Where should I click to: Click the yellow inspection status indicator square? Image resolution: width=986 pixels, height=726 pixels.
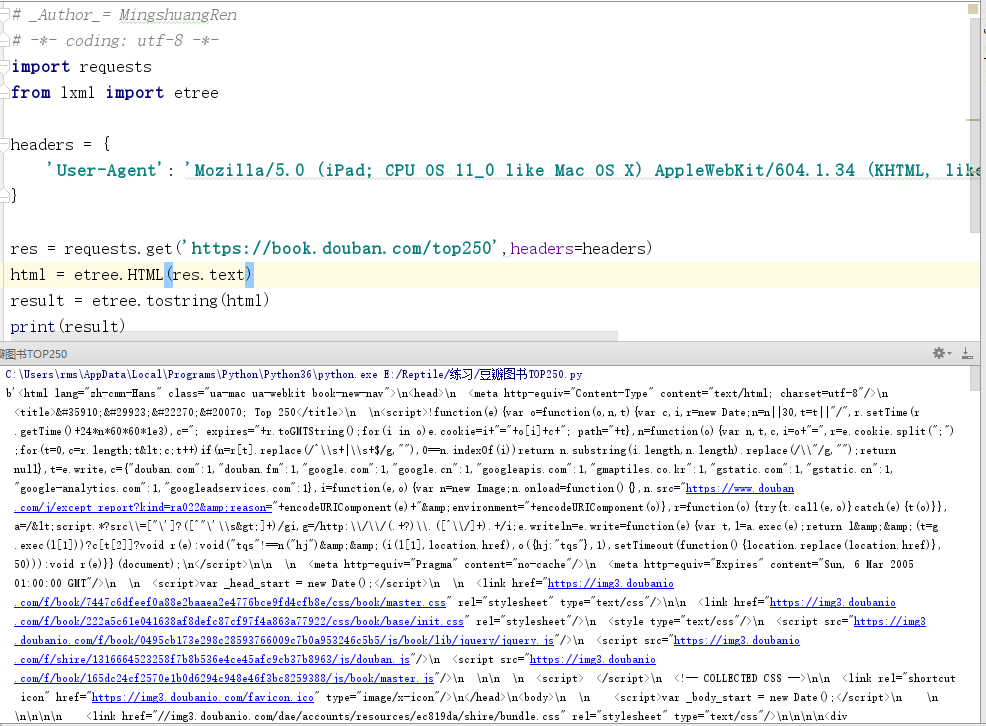973,9
